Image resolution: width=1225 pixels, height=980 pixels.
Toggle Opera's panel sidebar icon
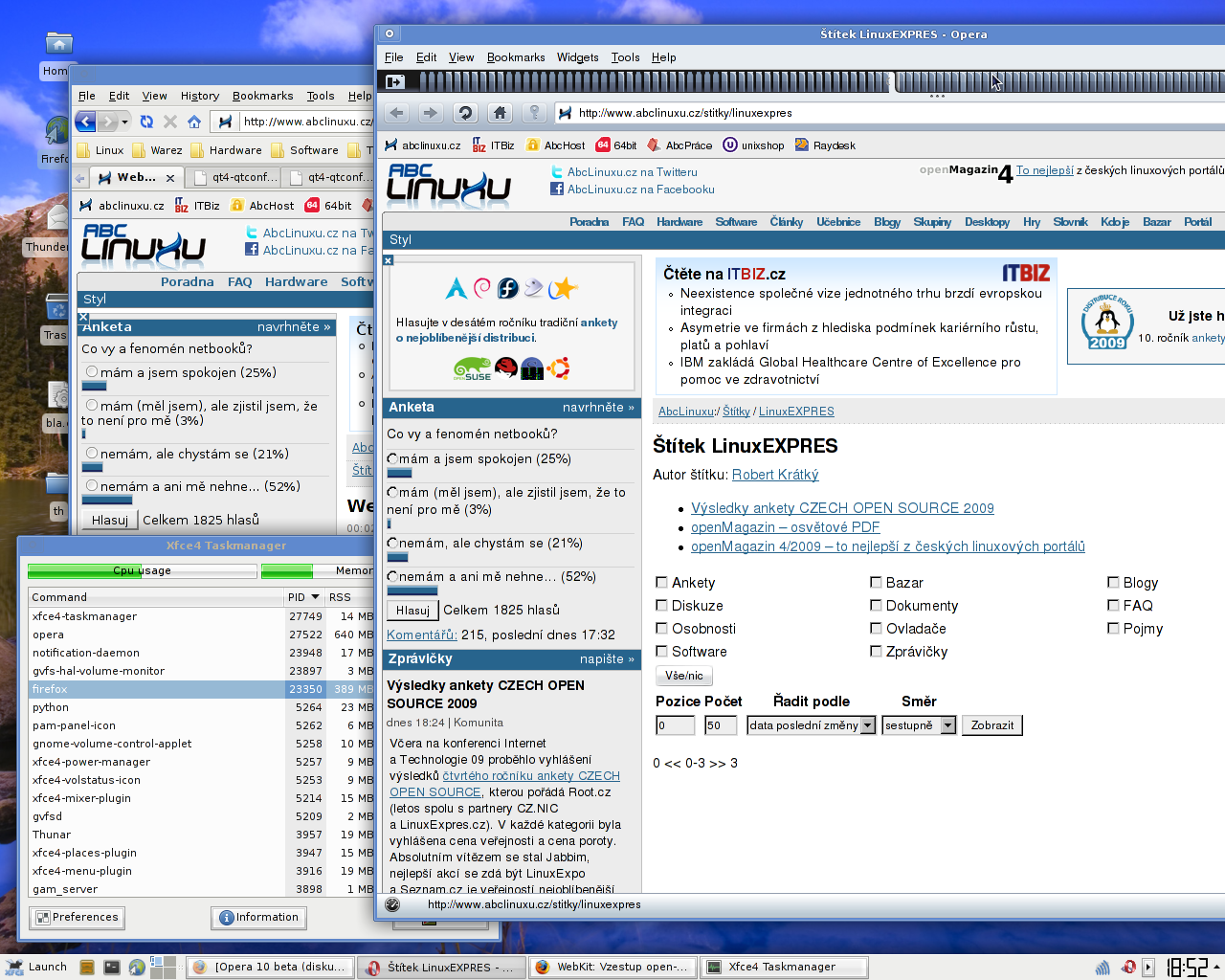(x=394, y=82)
